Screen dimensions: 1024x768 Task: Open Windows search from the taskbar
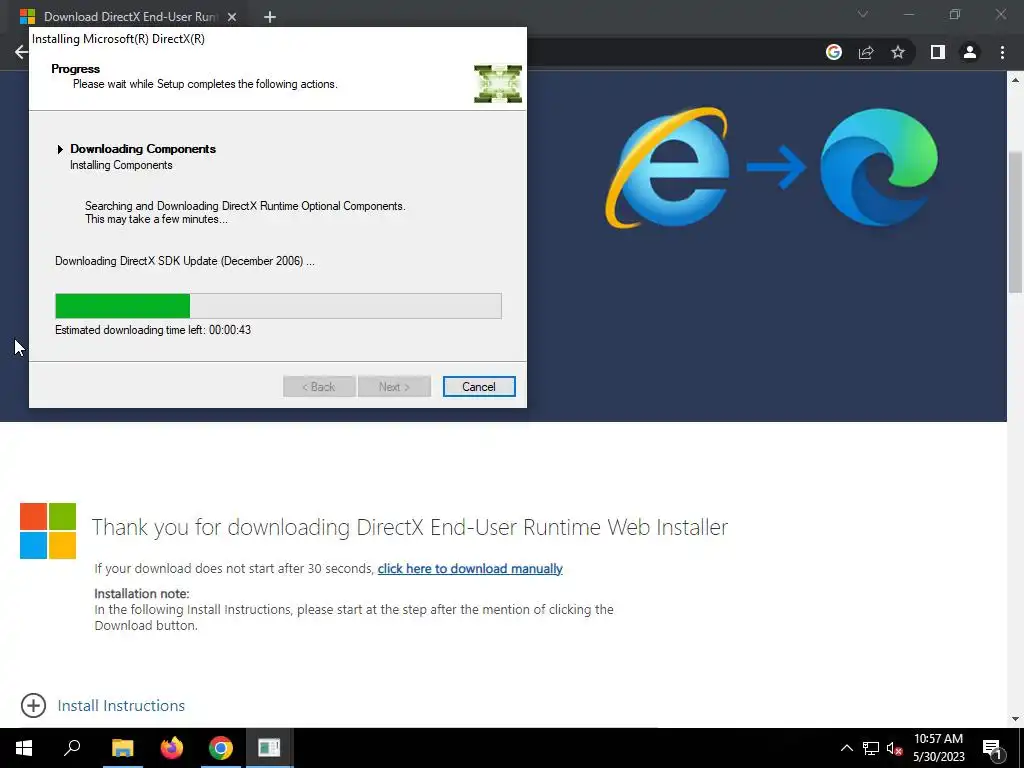(72, 748)
